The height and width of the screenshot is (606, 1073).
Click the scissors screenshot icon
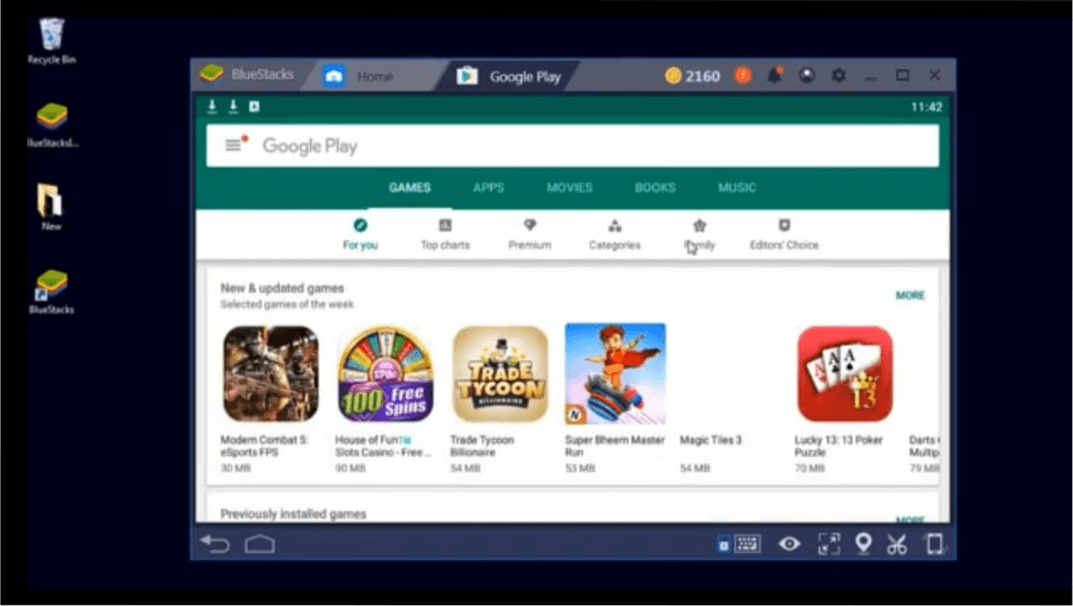(x=896, y=544)
